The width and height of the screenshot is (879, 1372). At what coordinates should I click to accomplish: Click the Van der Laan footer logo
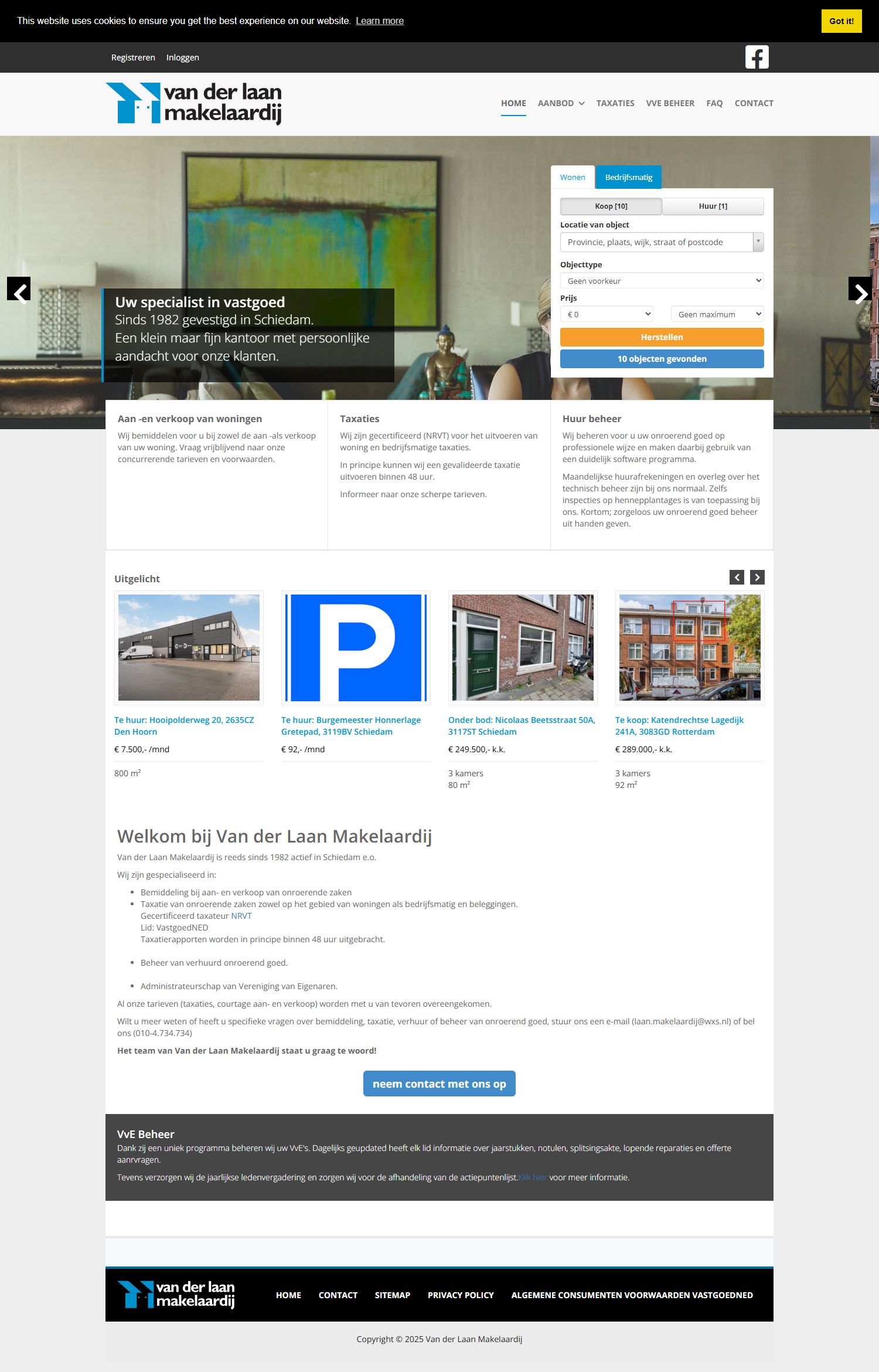tap(176, 1295)
